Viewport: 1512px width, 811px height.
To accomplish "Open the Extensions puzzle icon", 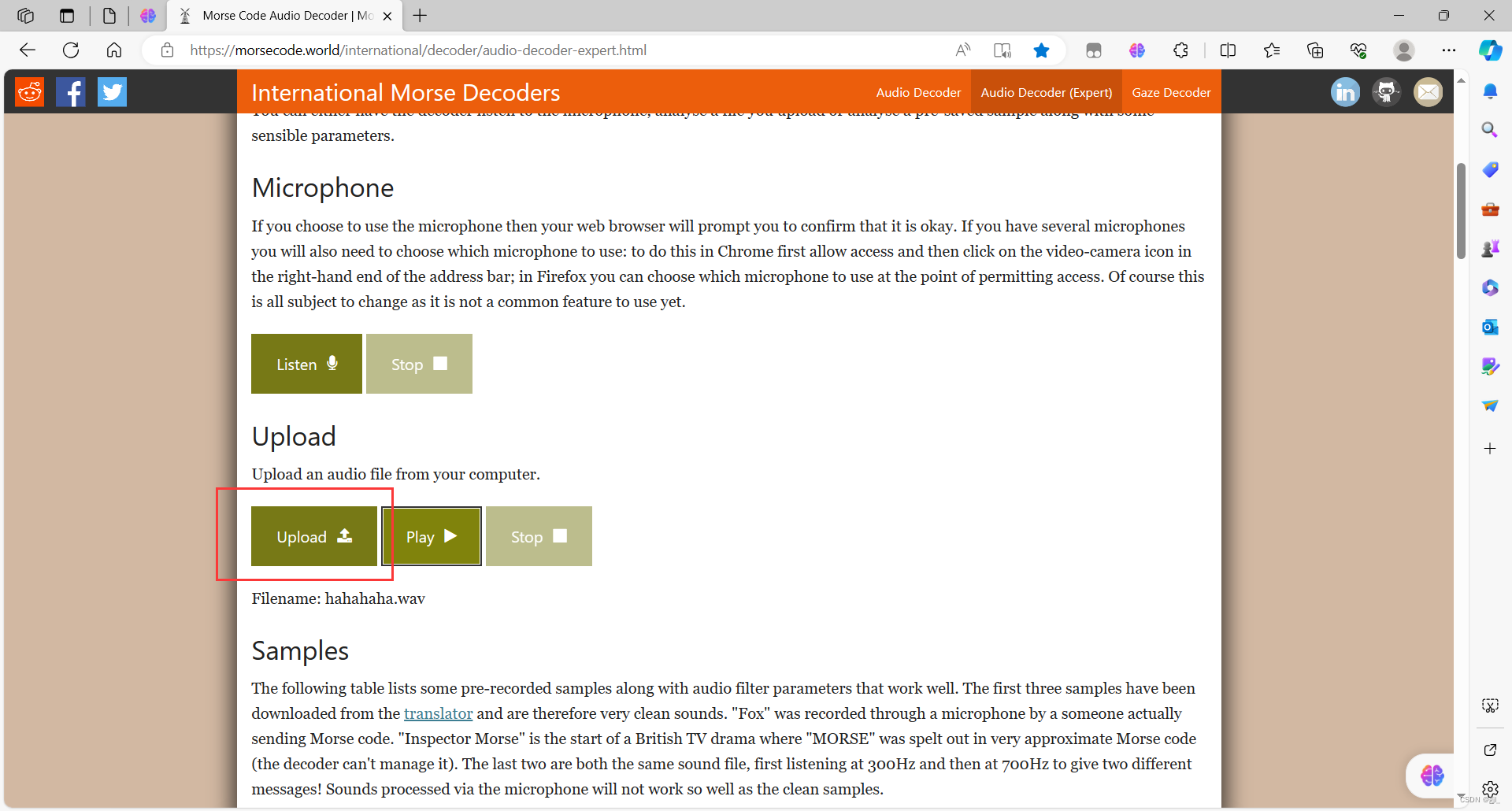I will coord(1180,50).
